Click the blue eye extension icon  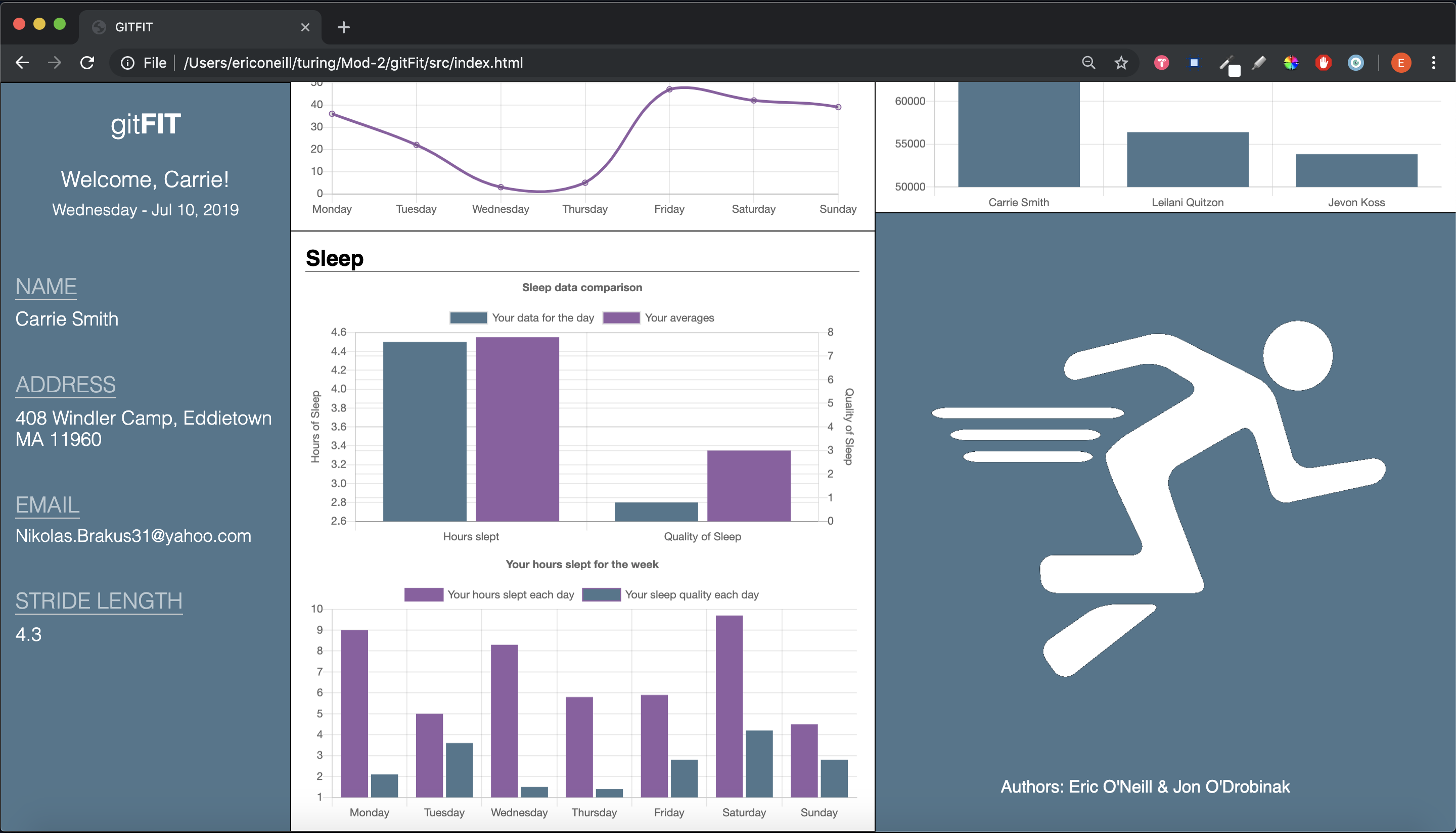[1355, 63]
